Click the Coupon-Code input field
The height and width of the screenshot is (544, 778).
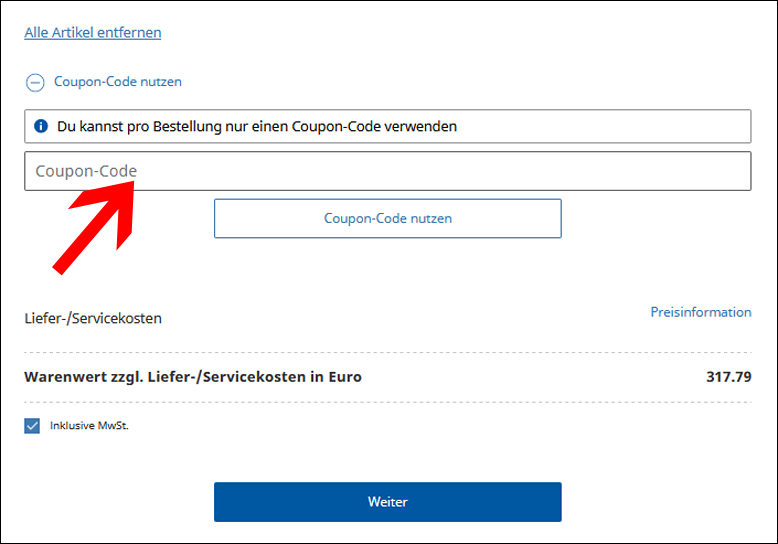coord(388,171)
